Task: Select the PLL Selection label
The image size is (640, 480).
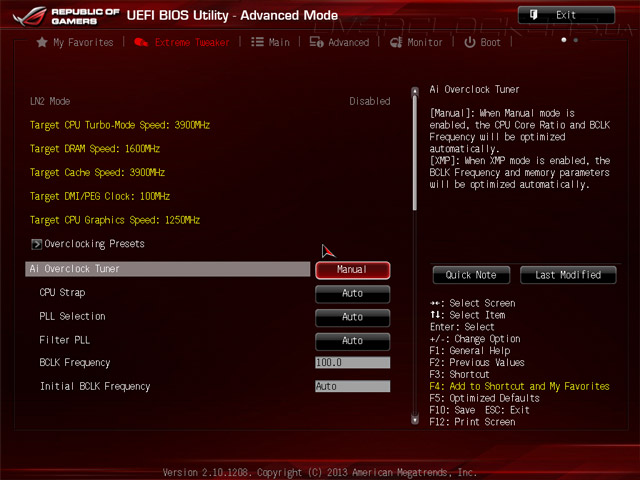Action: pyautogui.click(x=72, y=316)
